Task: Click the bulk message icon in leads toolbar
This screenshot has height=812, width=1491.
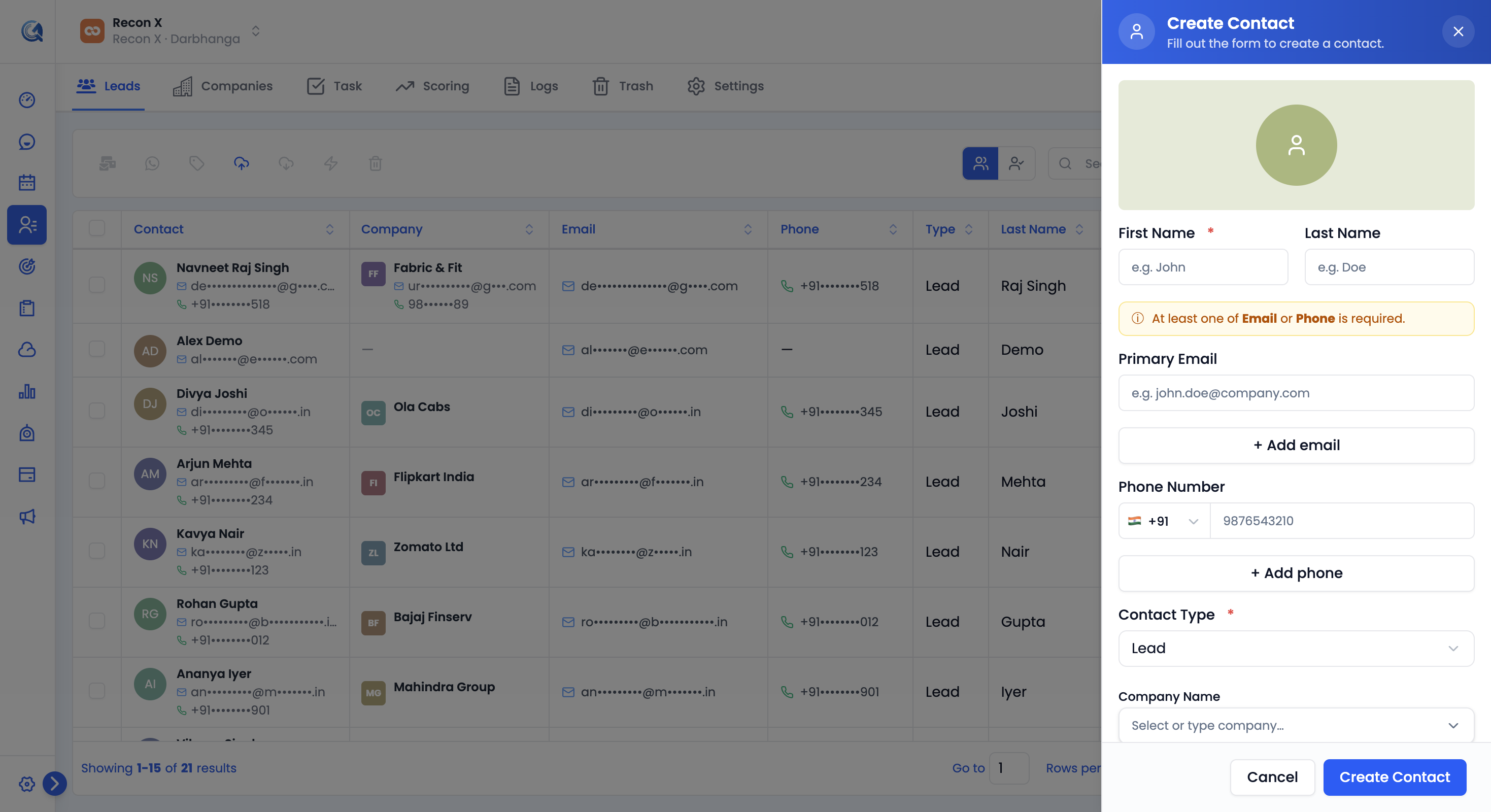Action: pyautogui.click(x=107, y=164)
